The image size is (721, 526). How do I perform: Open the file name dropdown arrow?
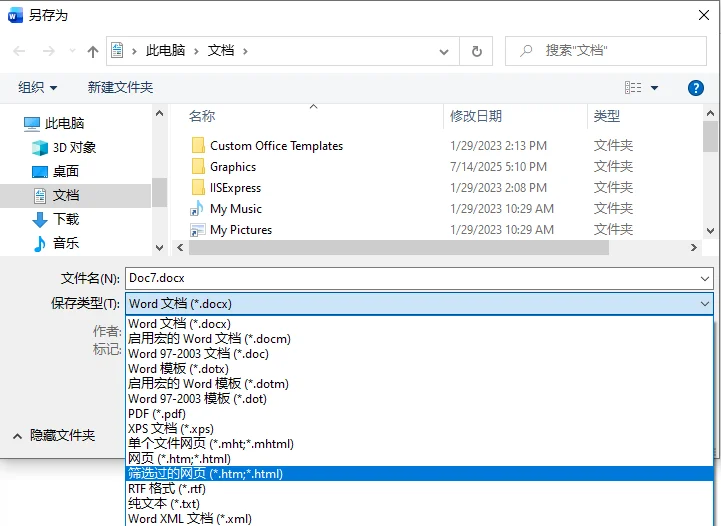[704, 279]
